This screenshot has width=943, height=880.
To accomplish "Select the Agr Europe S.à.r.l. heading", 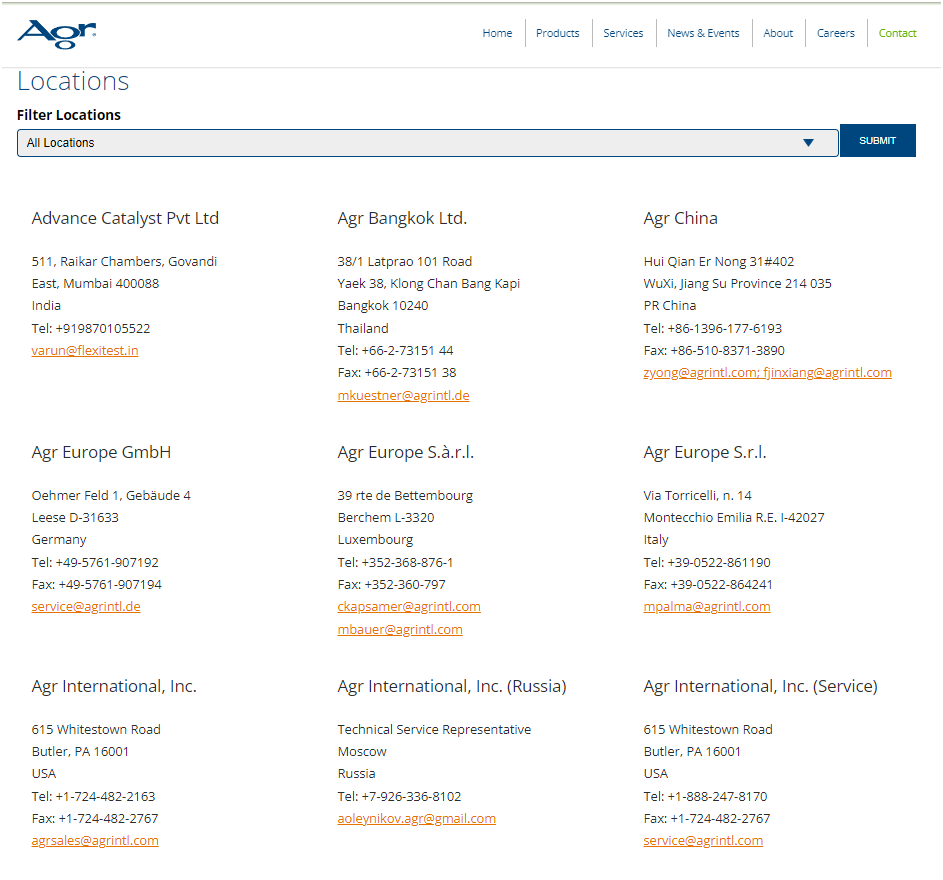I will (x=405, y=452).
